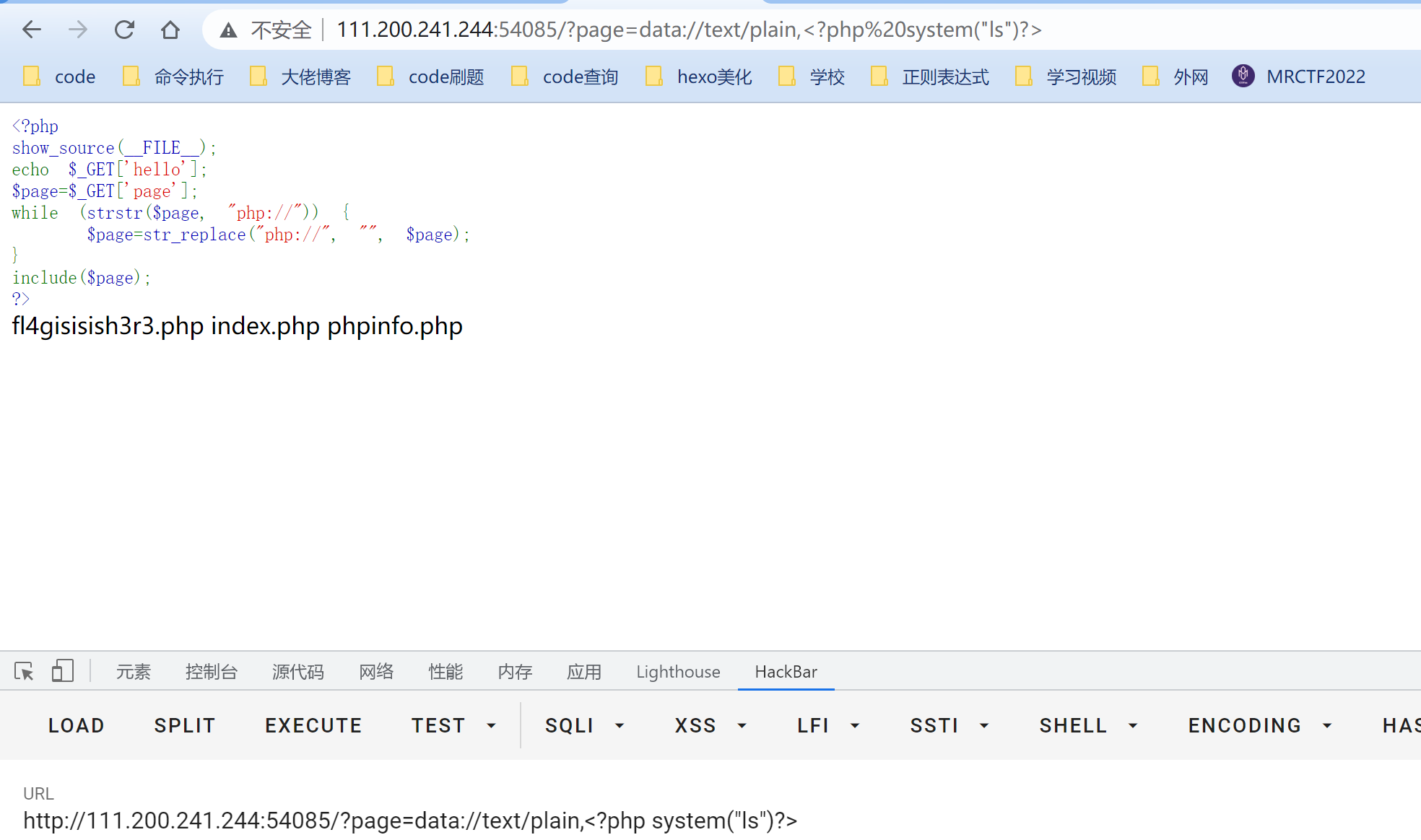Open the 'code查询' bookmark folder
The image size is (1421, 840).
pyautogui.click(x=565, y=76)
